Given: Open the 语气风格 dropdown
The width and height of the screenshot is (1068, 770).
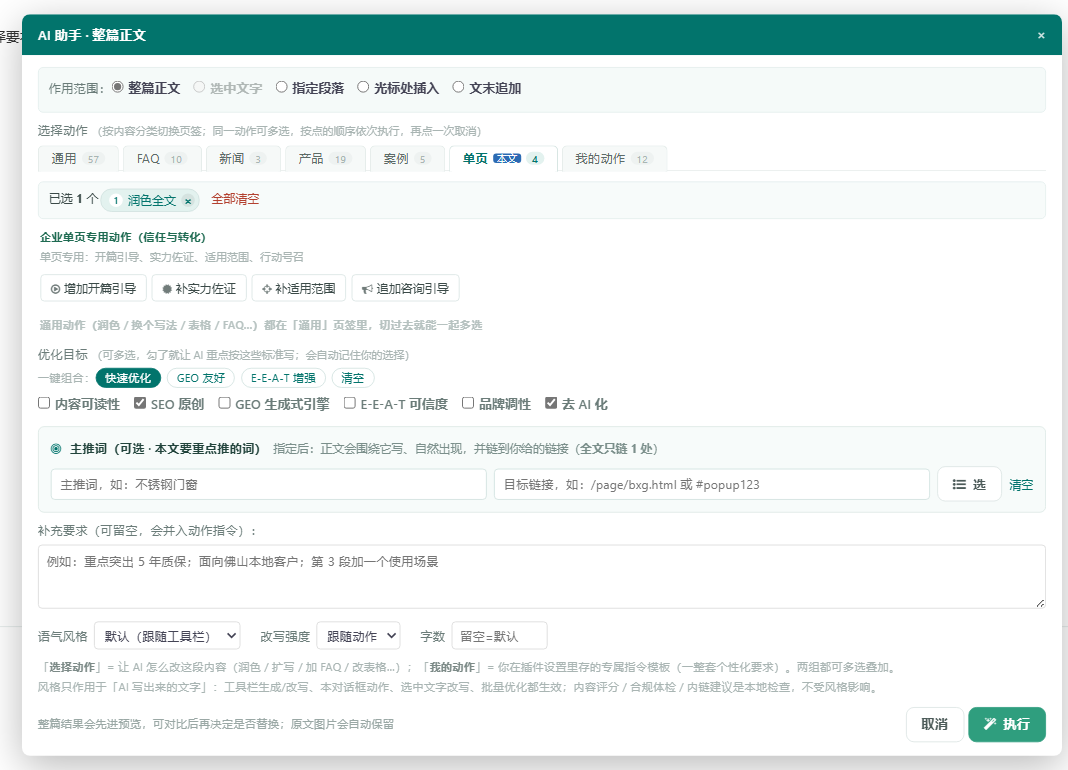Looking at the screenshot, I should pyautogui.click(x=167, y=636).
